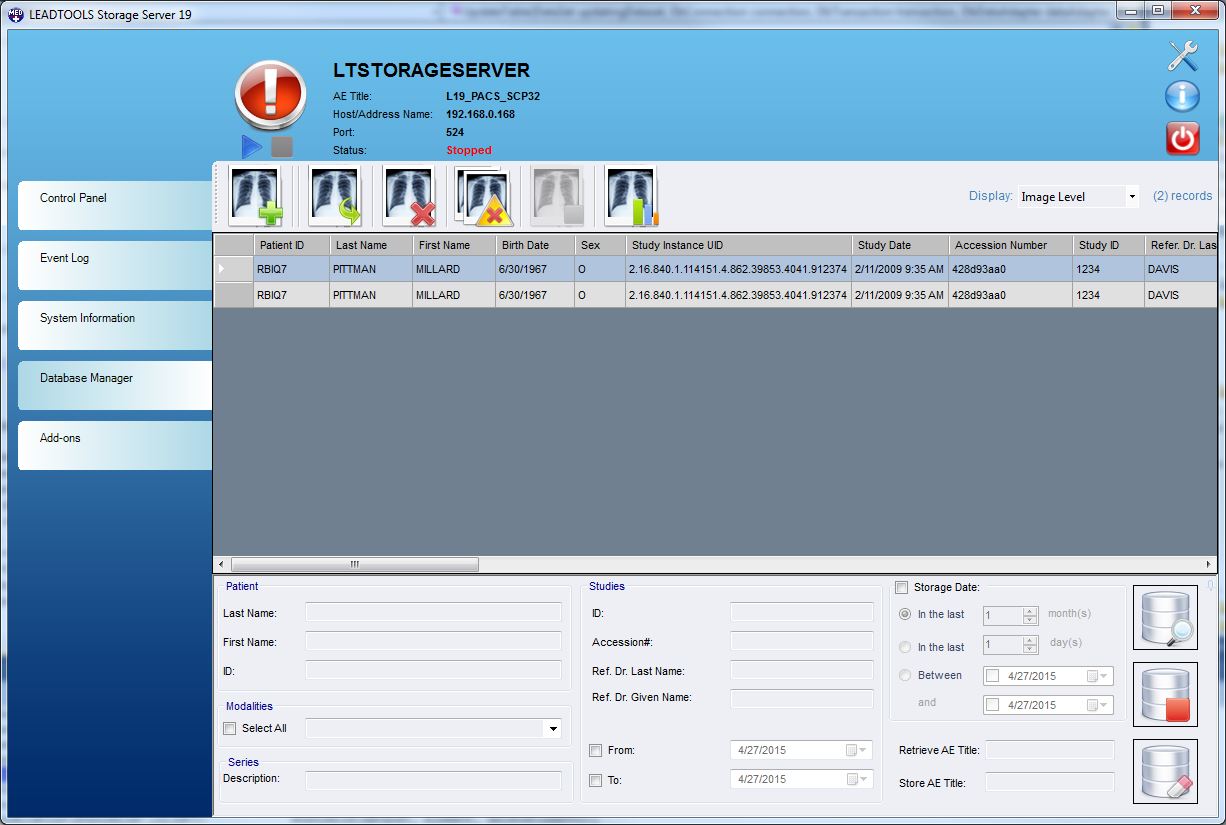
Task: Click the Ref. Dr. Last Name field
Action: [802, 670]
